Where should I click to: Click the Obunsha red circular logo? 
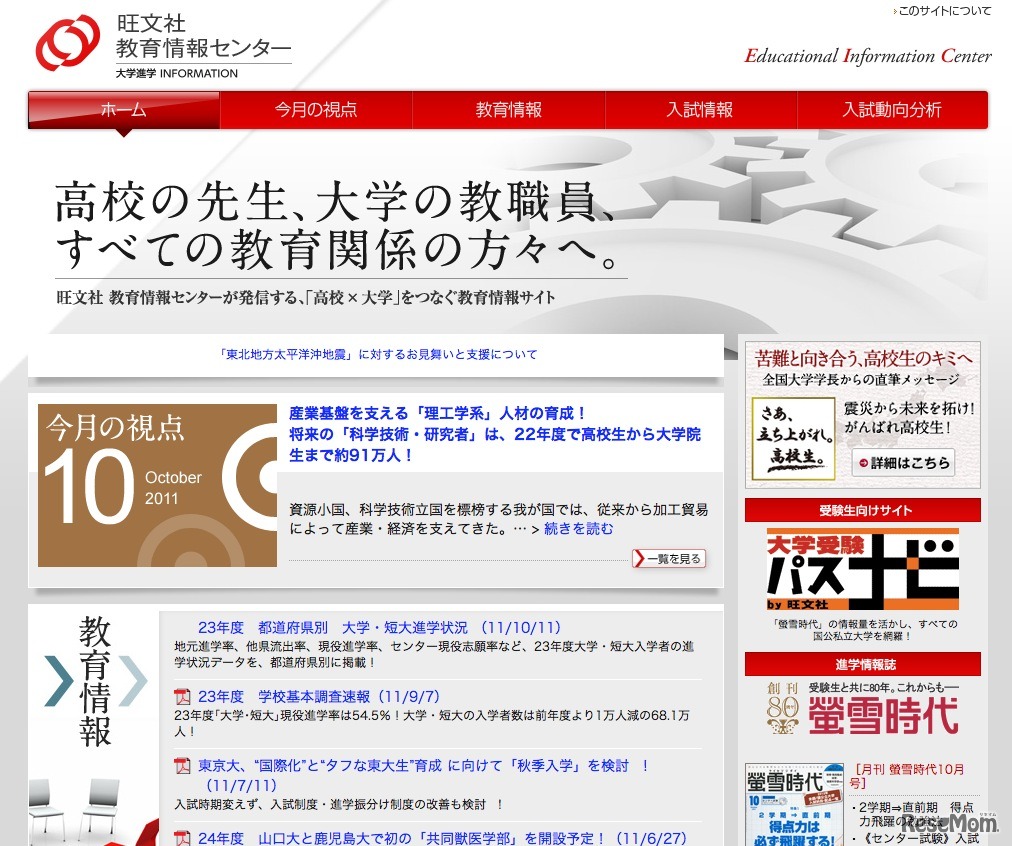pyautogui.click(x=68, y=43)
